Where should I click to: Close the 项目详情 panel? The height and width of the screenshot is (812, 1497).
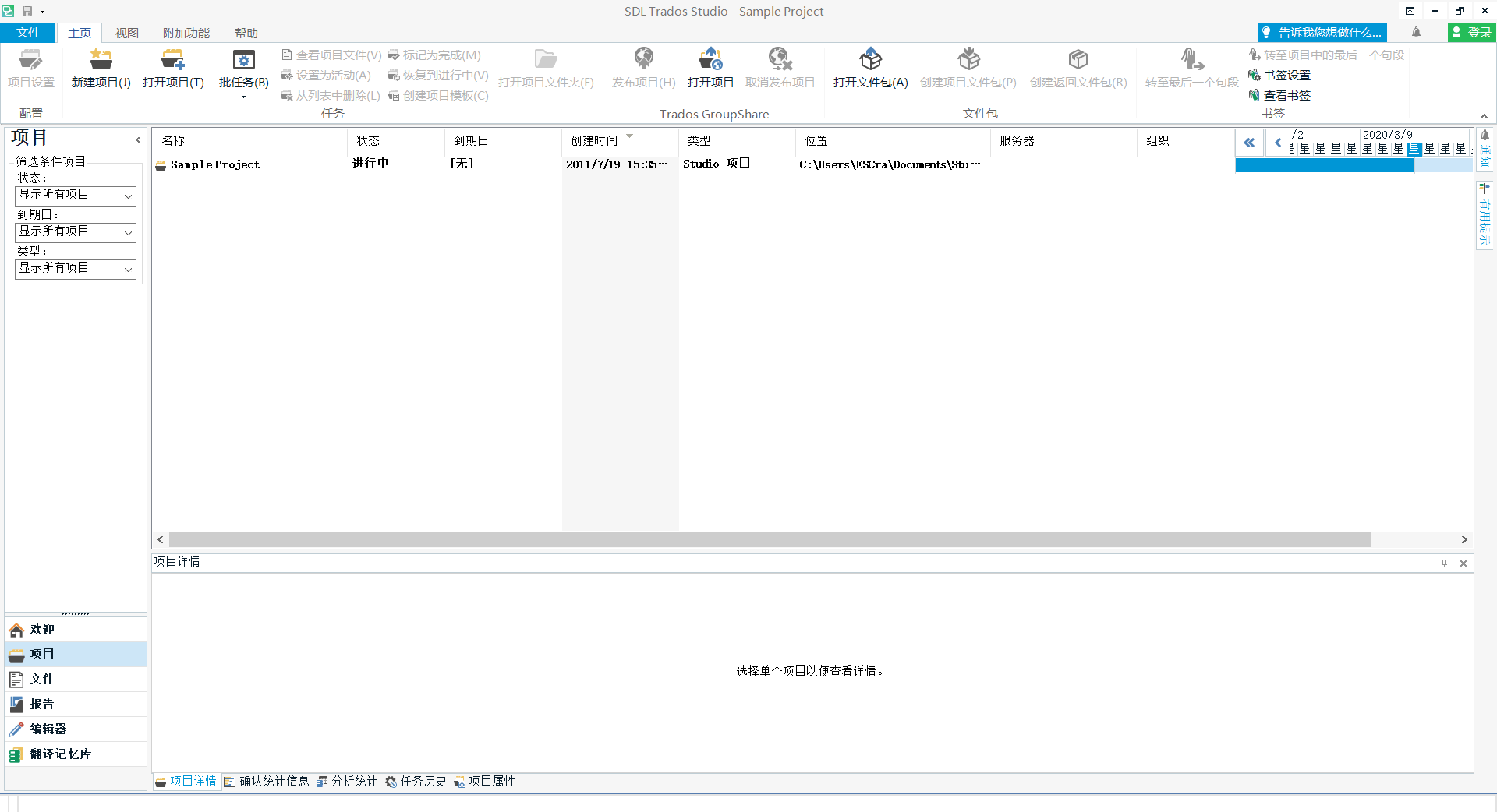[x=1463, y=563]
